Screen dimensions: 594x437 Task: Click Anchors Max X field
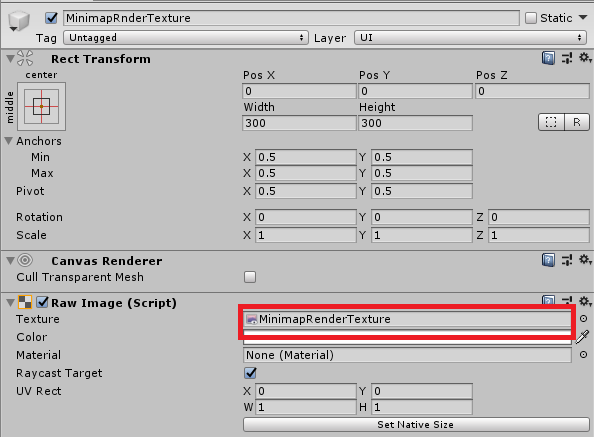pos(306,173)
